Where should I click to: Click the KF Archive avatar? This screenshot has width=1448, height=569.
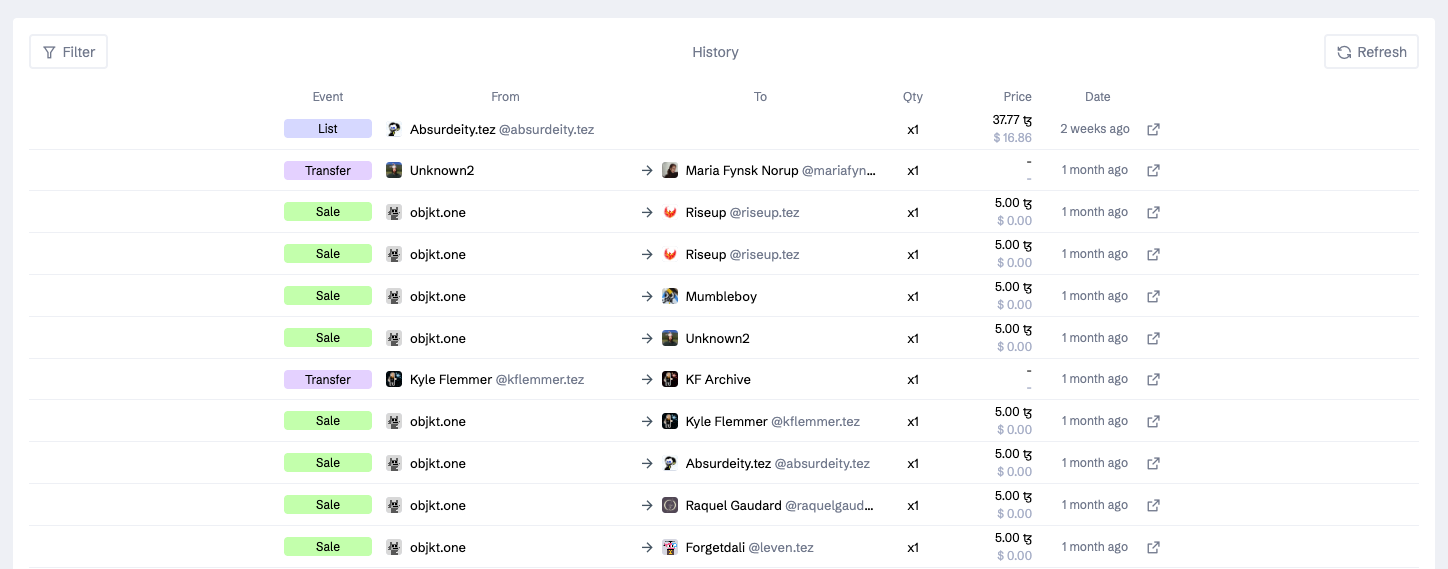pos(670,379)
